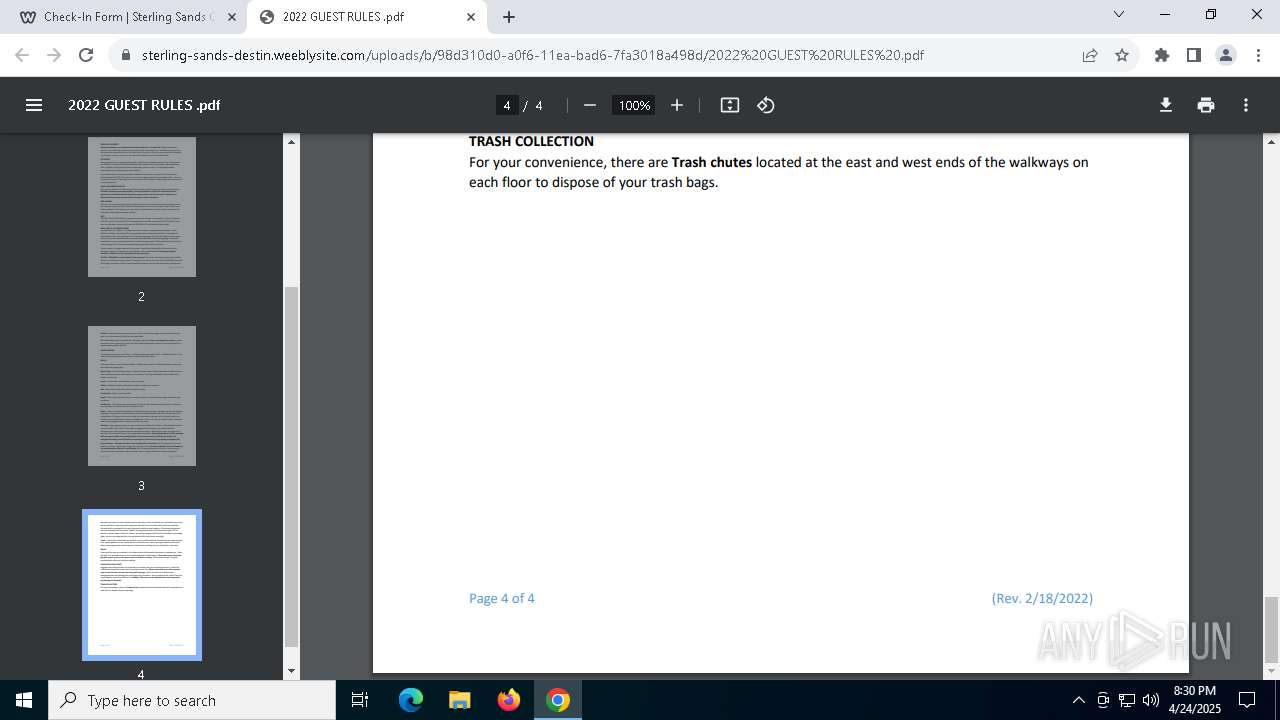
Task: Close the Check-In Form tab
Action: 232,17
